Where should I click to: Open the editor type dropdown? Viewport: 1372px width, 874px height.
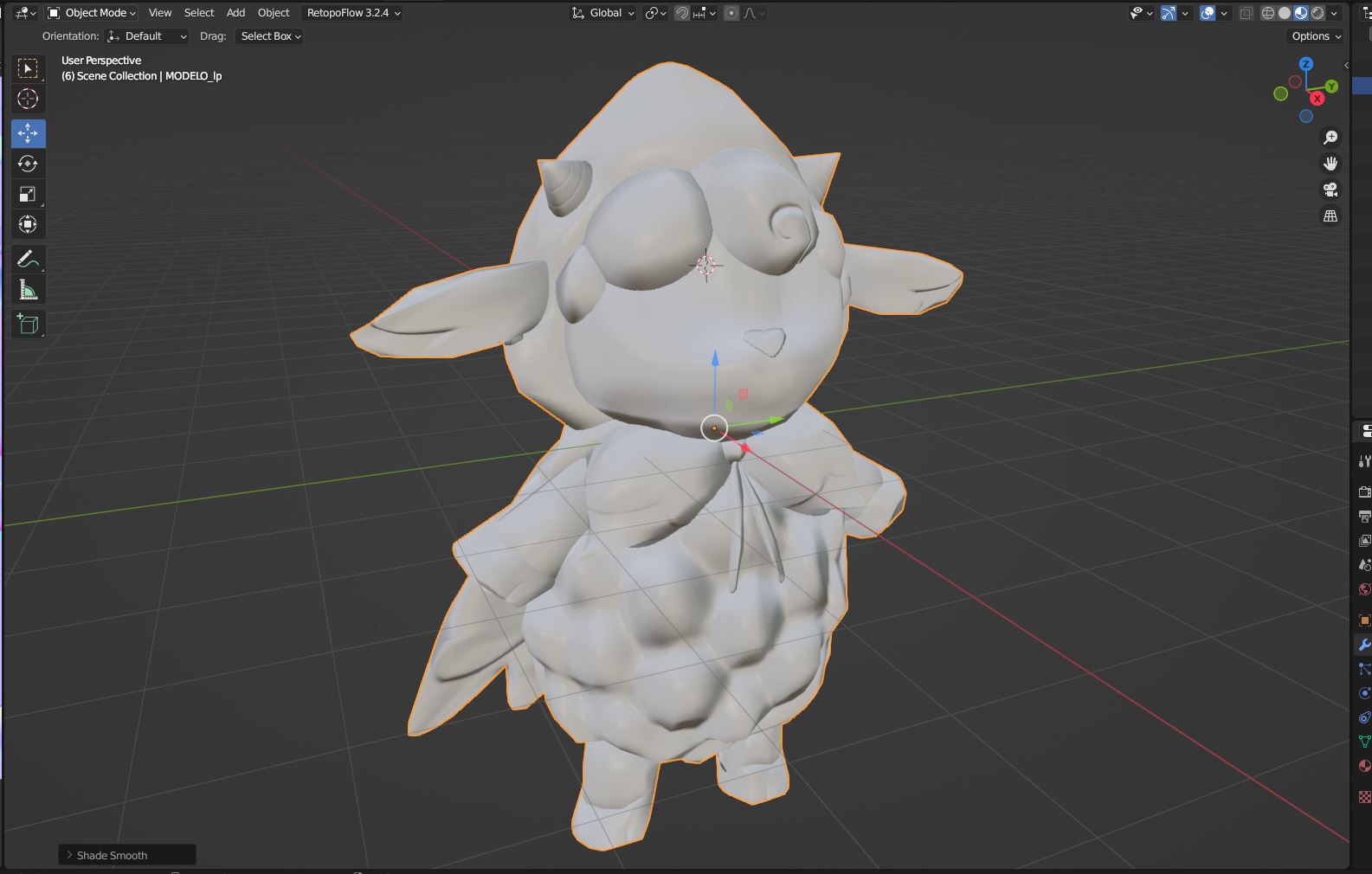click(x=25, y=13)
